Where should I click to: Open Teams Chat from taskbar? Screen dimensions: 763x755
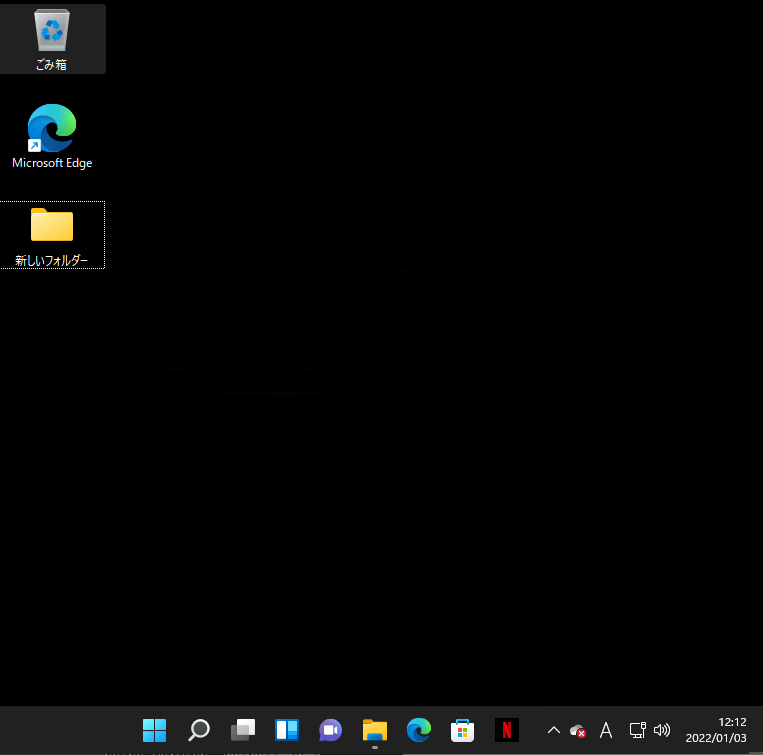pos(330,730)
